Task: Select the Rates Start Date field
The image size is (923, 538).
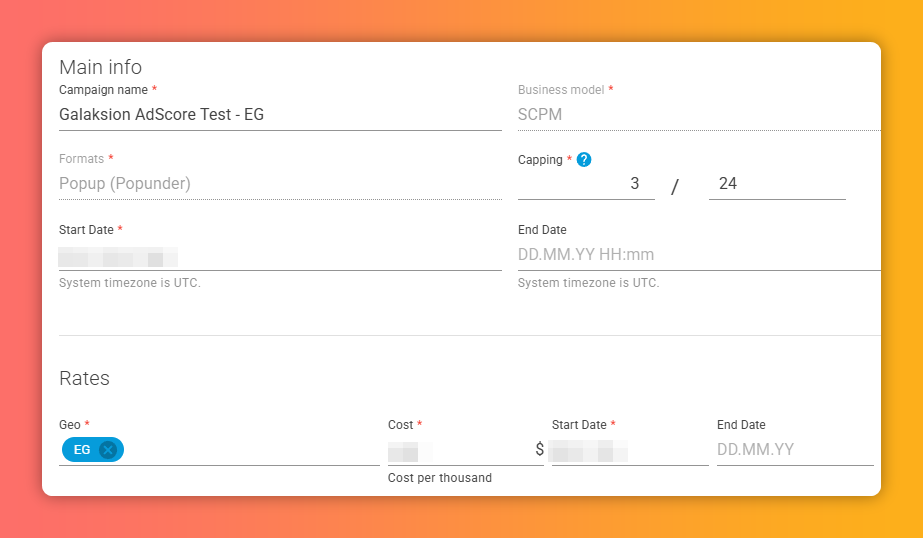Action: point(630,451)
